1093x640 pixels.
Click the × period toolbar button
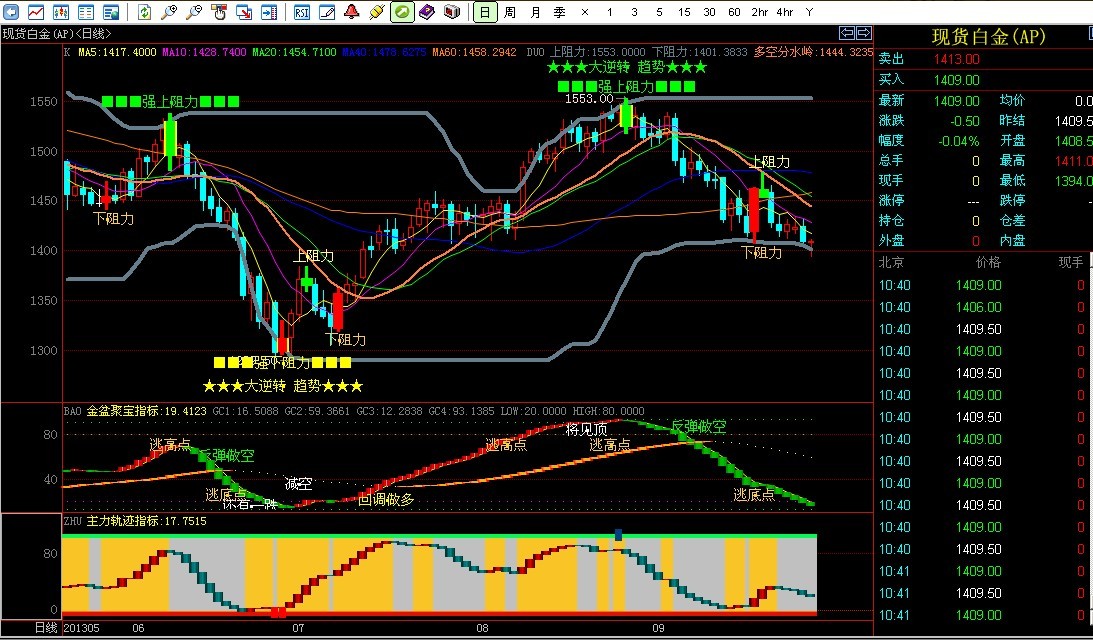(x=585, y=12)
